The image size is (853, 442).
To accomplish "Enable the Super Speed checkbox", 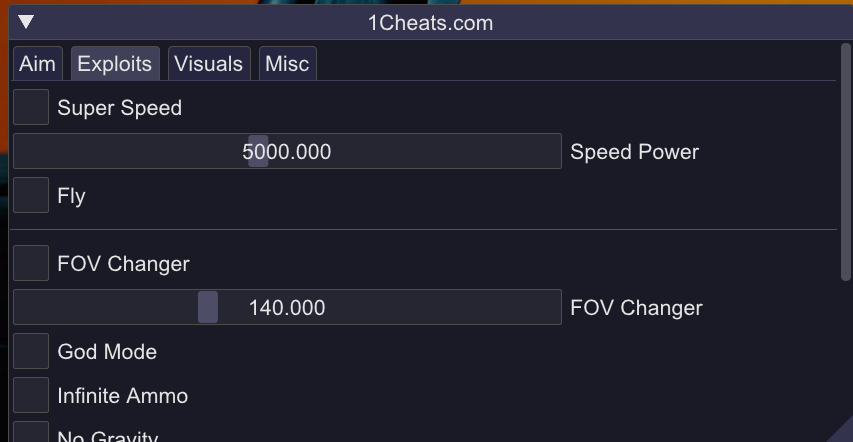I will coord(31,107).
